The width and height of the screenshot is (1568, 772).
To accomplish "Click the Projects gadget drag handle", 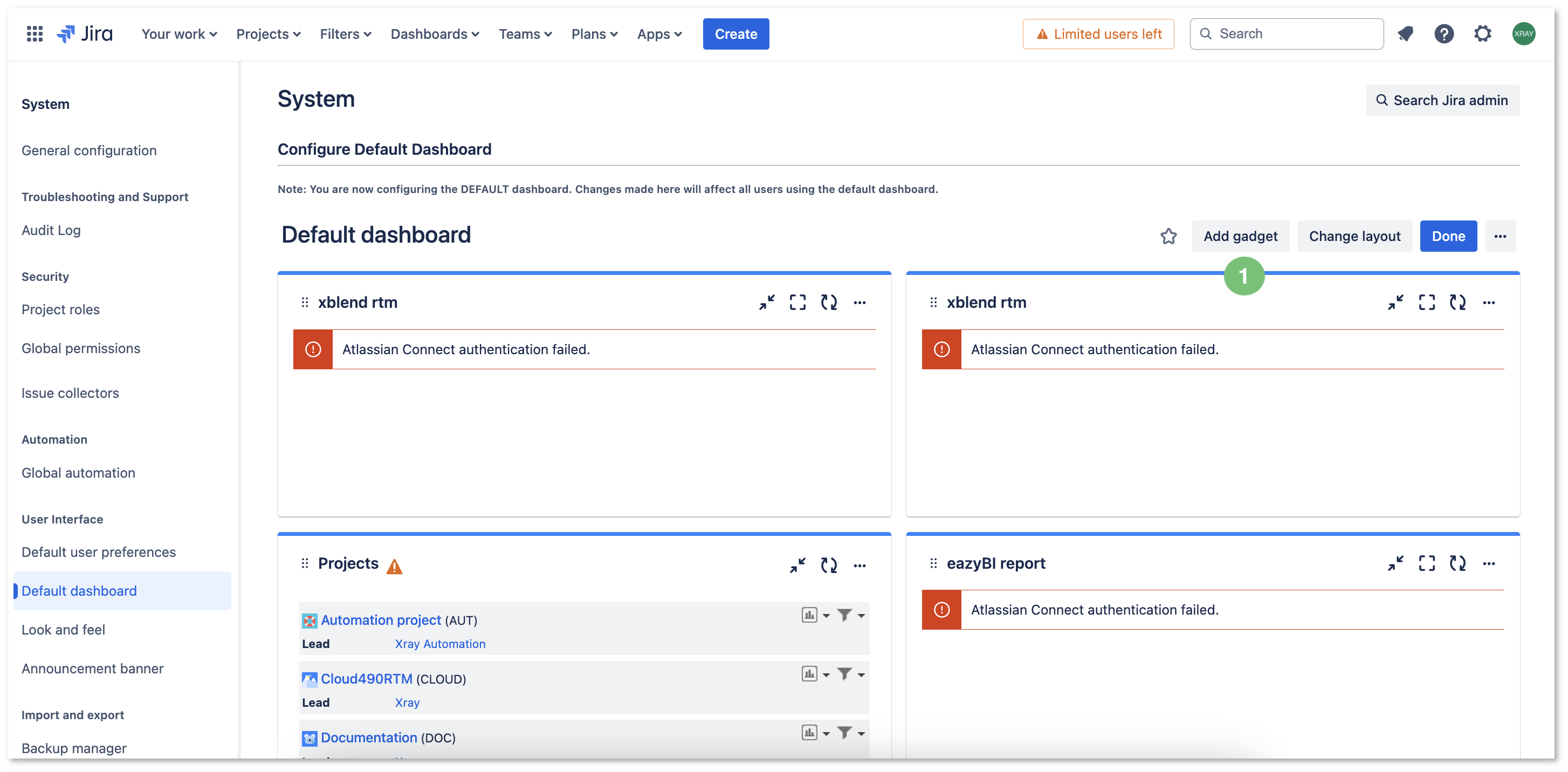I will 305,563.
